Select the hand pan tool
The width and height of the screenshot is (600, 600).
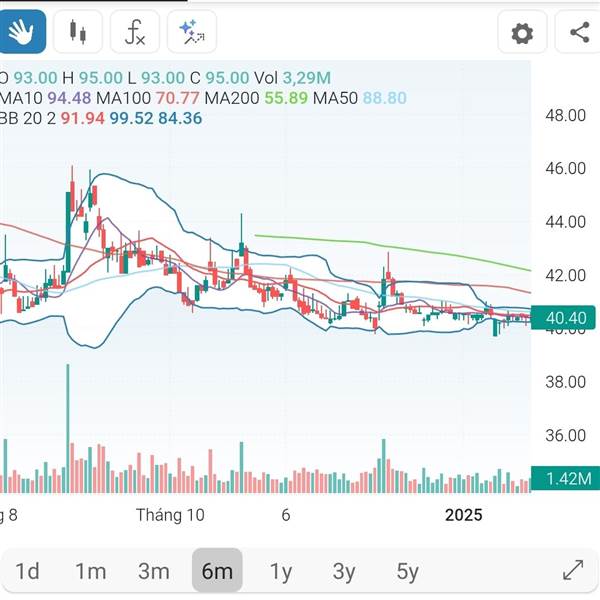point(22,31)
